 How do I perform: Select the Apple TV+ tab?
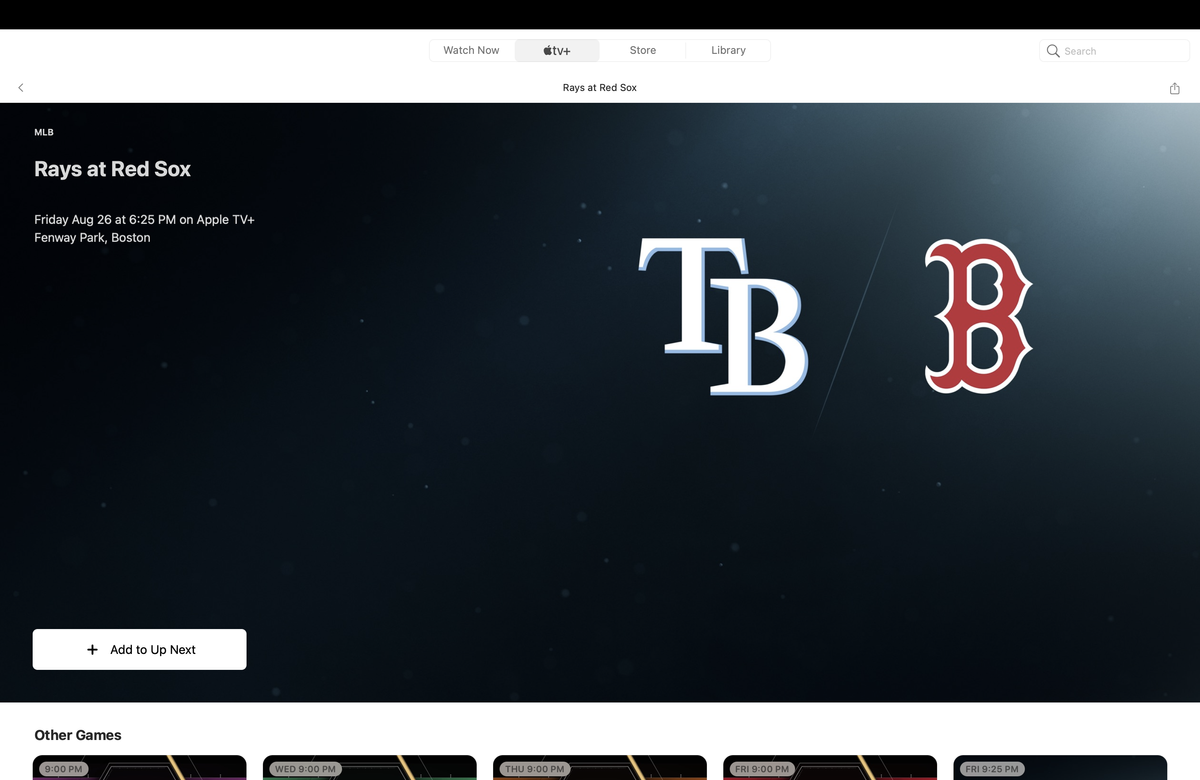[x=556, y=50]
